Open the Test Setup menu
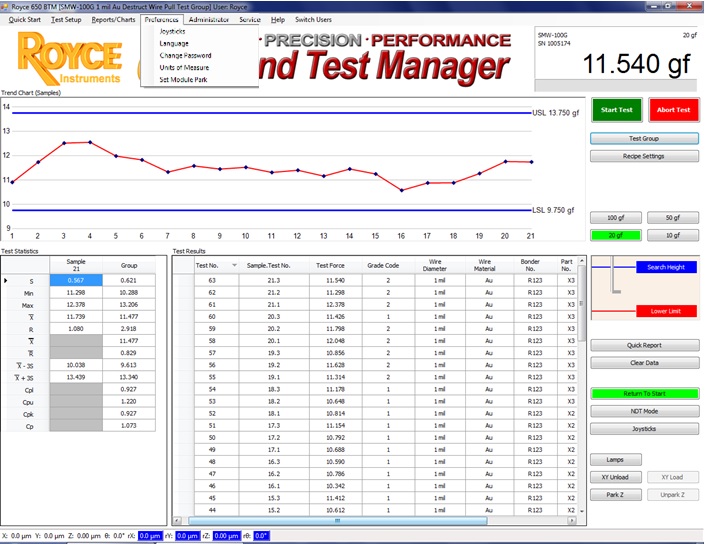Viewport: 705px width, 544px height. tap(66, 20)
